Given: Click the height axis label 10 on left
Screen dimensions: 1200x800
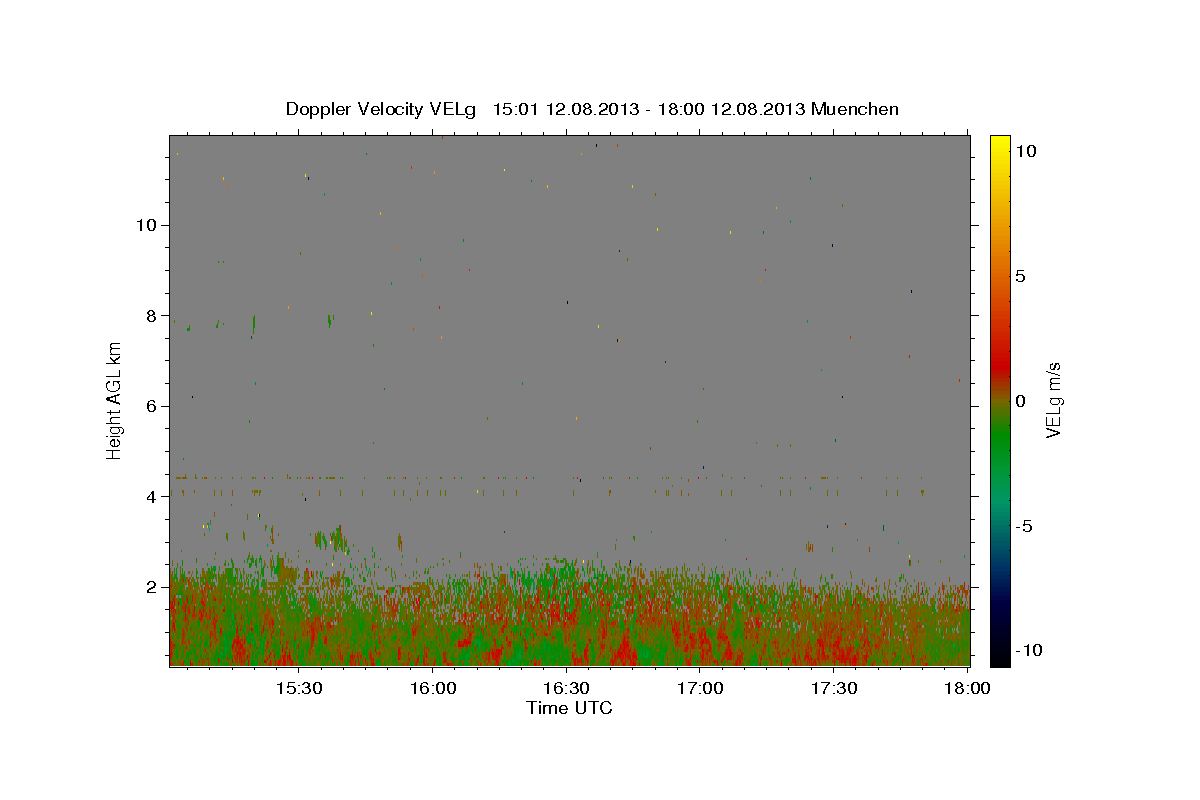Looking at the screenshot, I should (148, 225).
